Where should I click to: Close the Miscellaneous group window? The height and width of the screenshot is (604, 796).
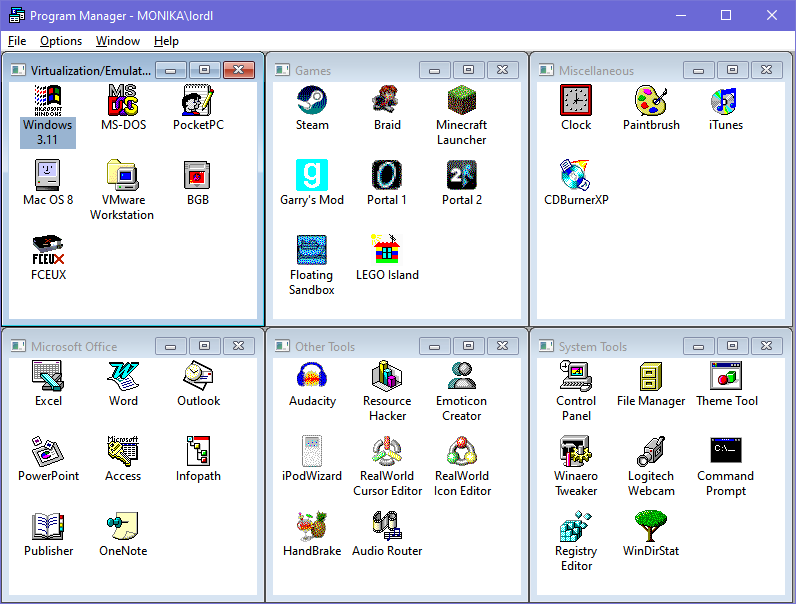[x=767, y=70]
